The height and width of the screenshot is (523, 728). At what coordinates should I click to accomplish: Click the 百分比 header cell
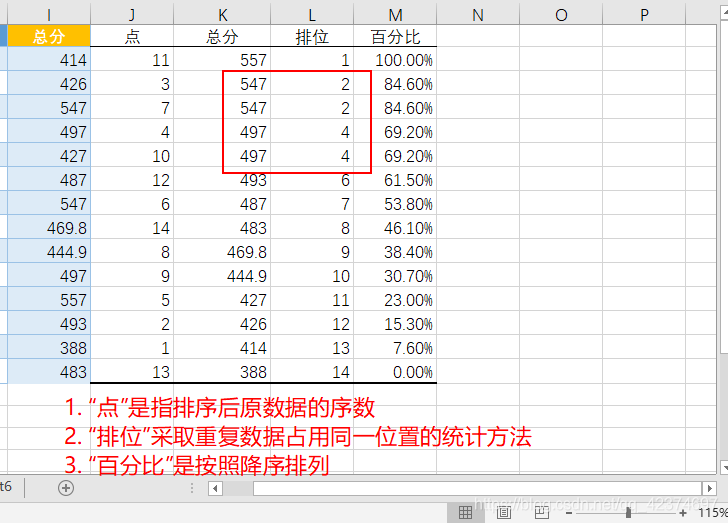point(395,36)
